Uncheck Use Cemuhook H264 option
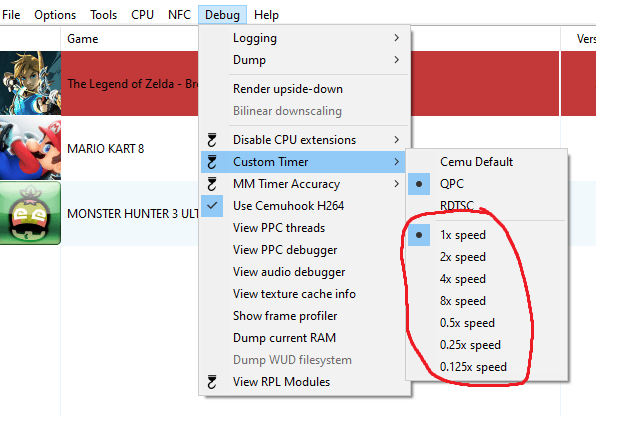 [x=305, y=206]
